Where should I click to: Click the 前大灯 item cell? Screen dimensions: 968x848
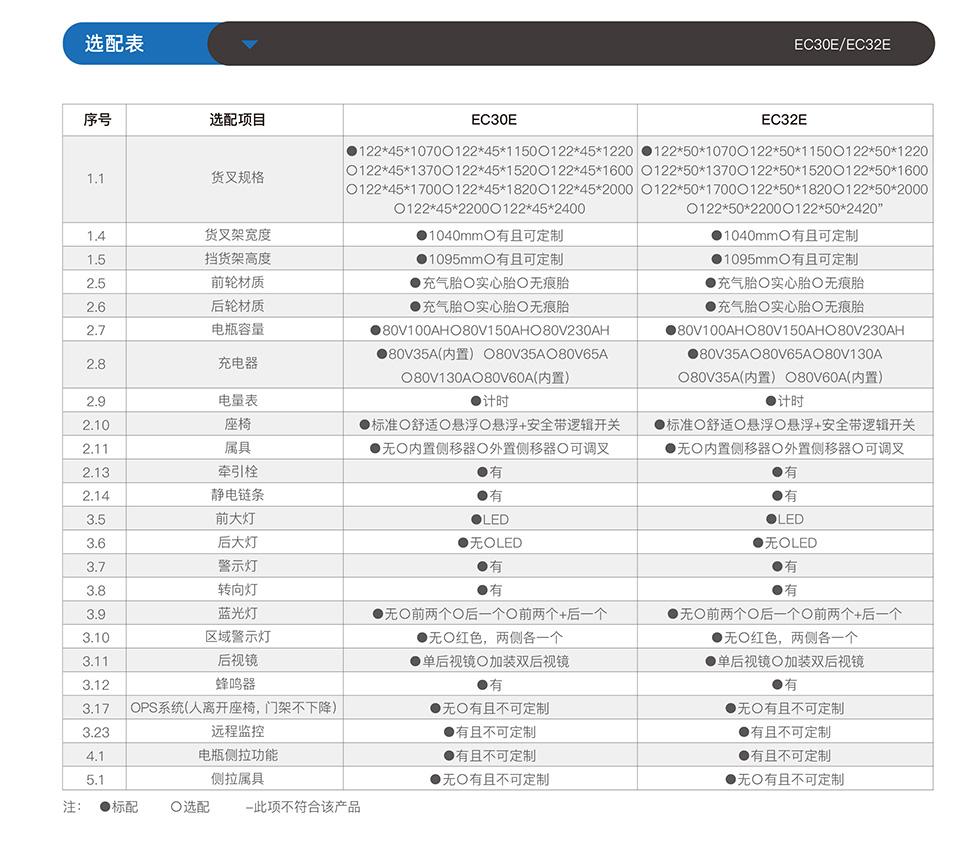235,518
